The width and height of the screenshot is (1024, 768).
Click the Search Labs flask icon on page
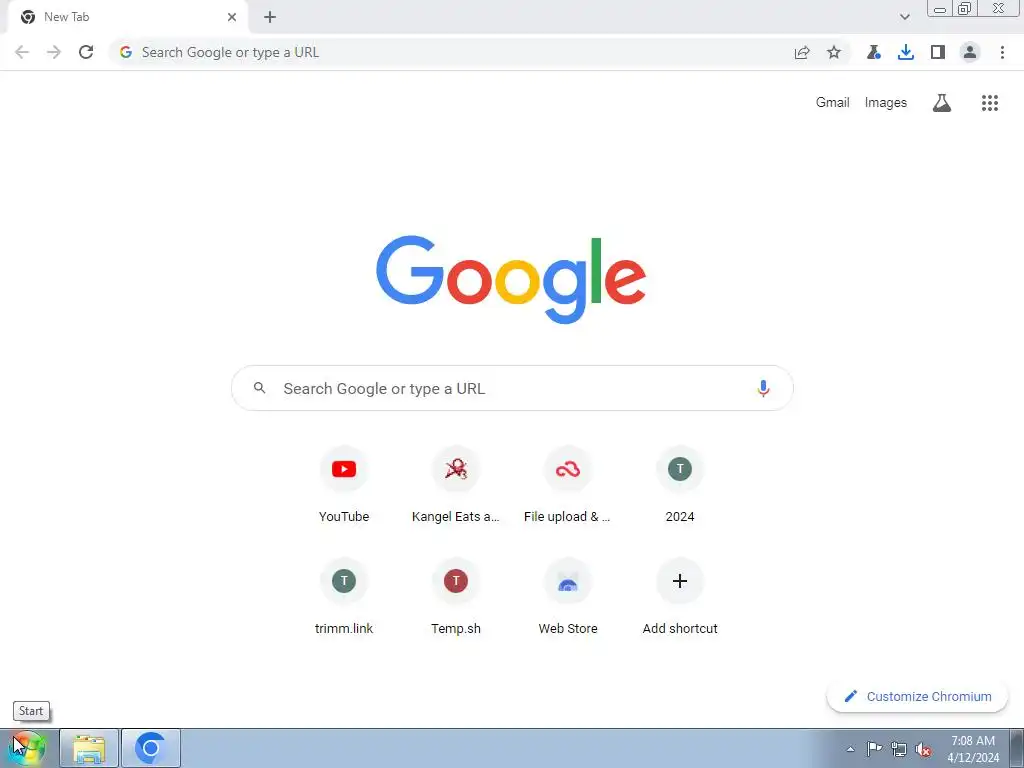pos(942,103)
